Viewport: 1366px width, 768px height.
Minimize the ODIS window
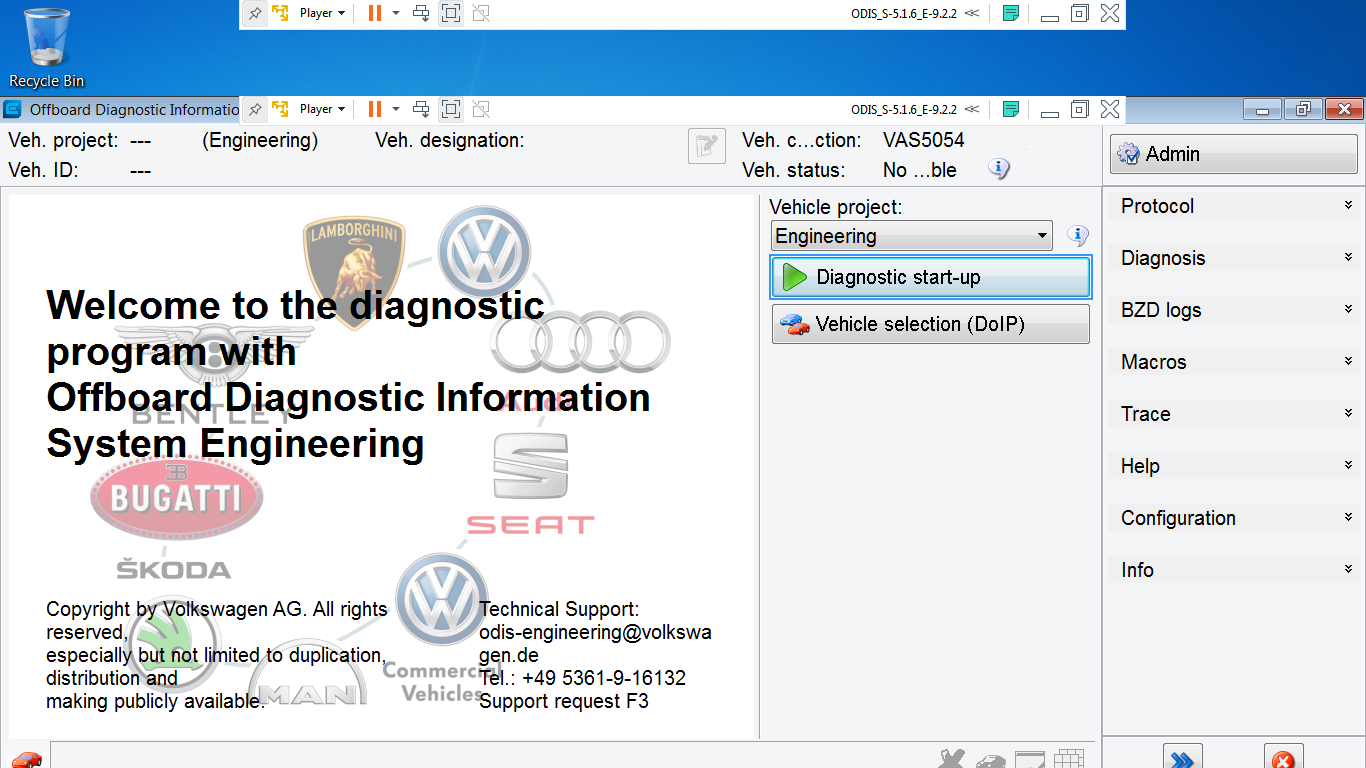point(1263,109)
